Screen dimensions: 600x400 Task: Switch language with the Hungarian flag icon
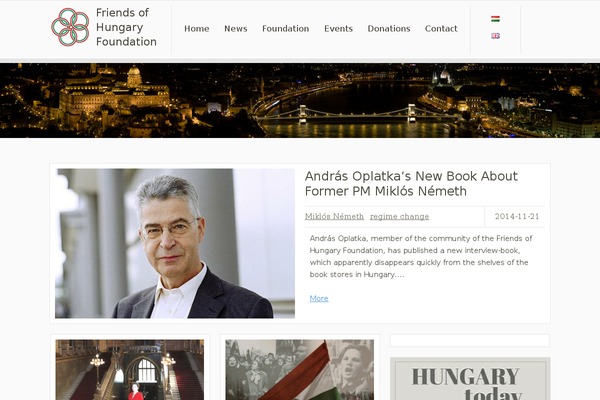(x=495, y=19)
